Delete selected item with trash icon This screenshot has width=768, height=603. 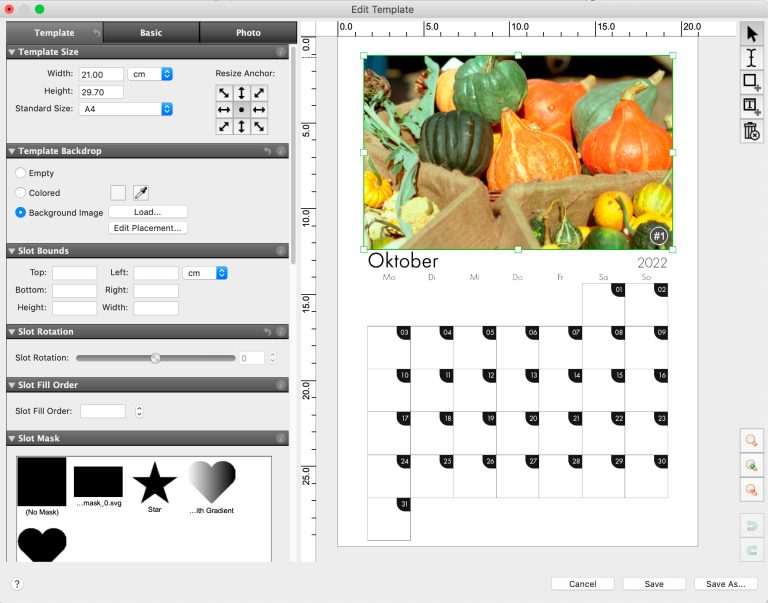(x=751, y=131)
